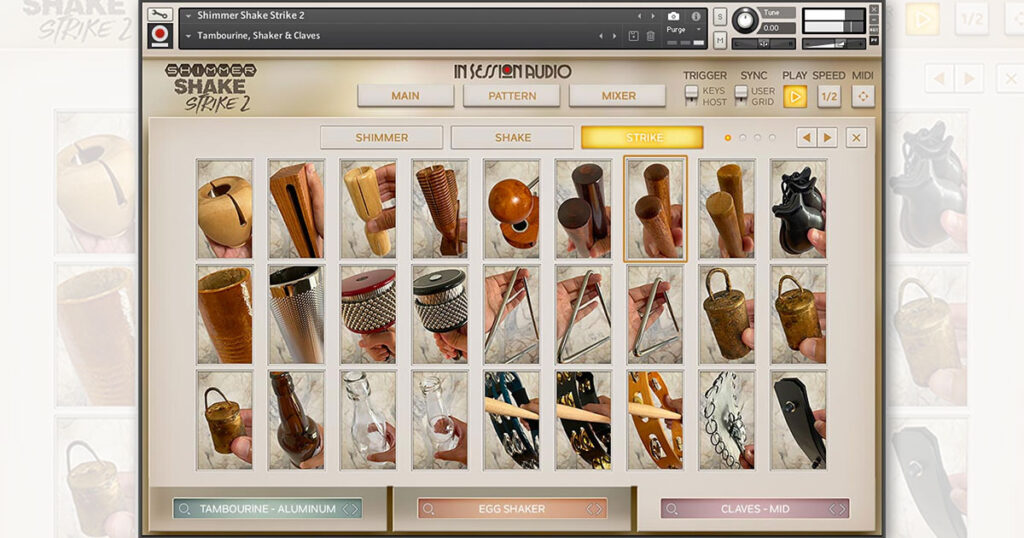This screenshot has width=1024, height=538.
Task: Toggle the Sync User/Grid switch
Action: coord(741,96)
